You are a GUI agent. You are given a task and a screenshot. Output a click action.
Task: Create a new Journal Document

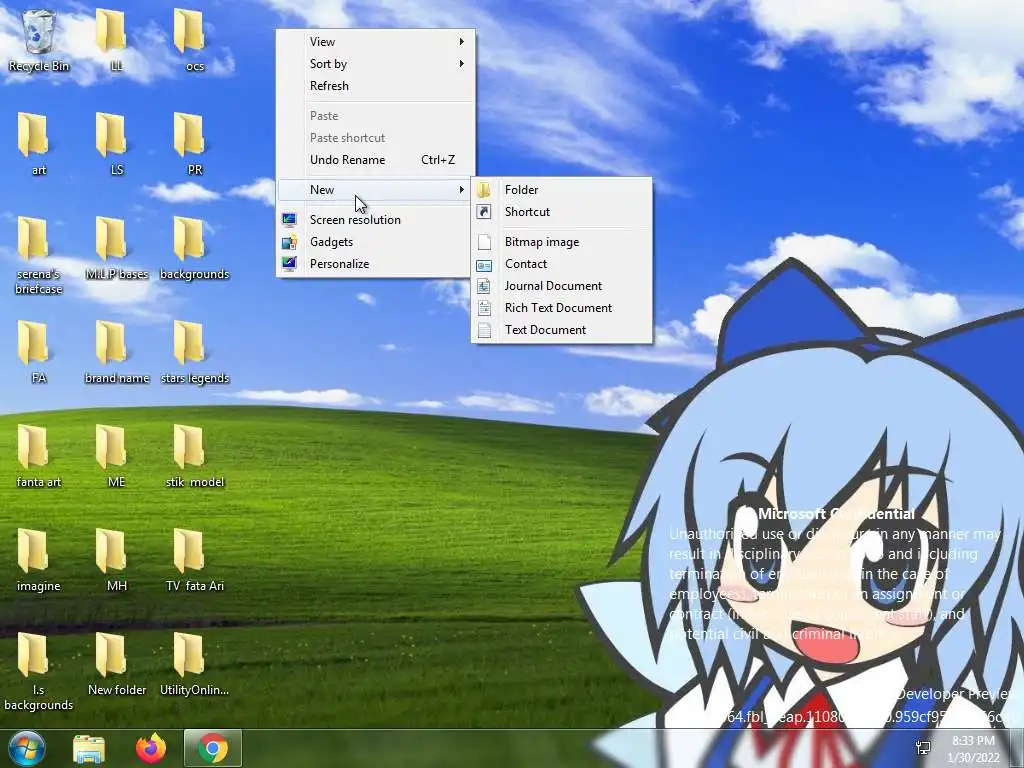click(x=562, y=286)
